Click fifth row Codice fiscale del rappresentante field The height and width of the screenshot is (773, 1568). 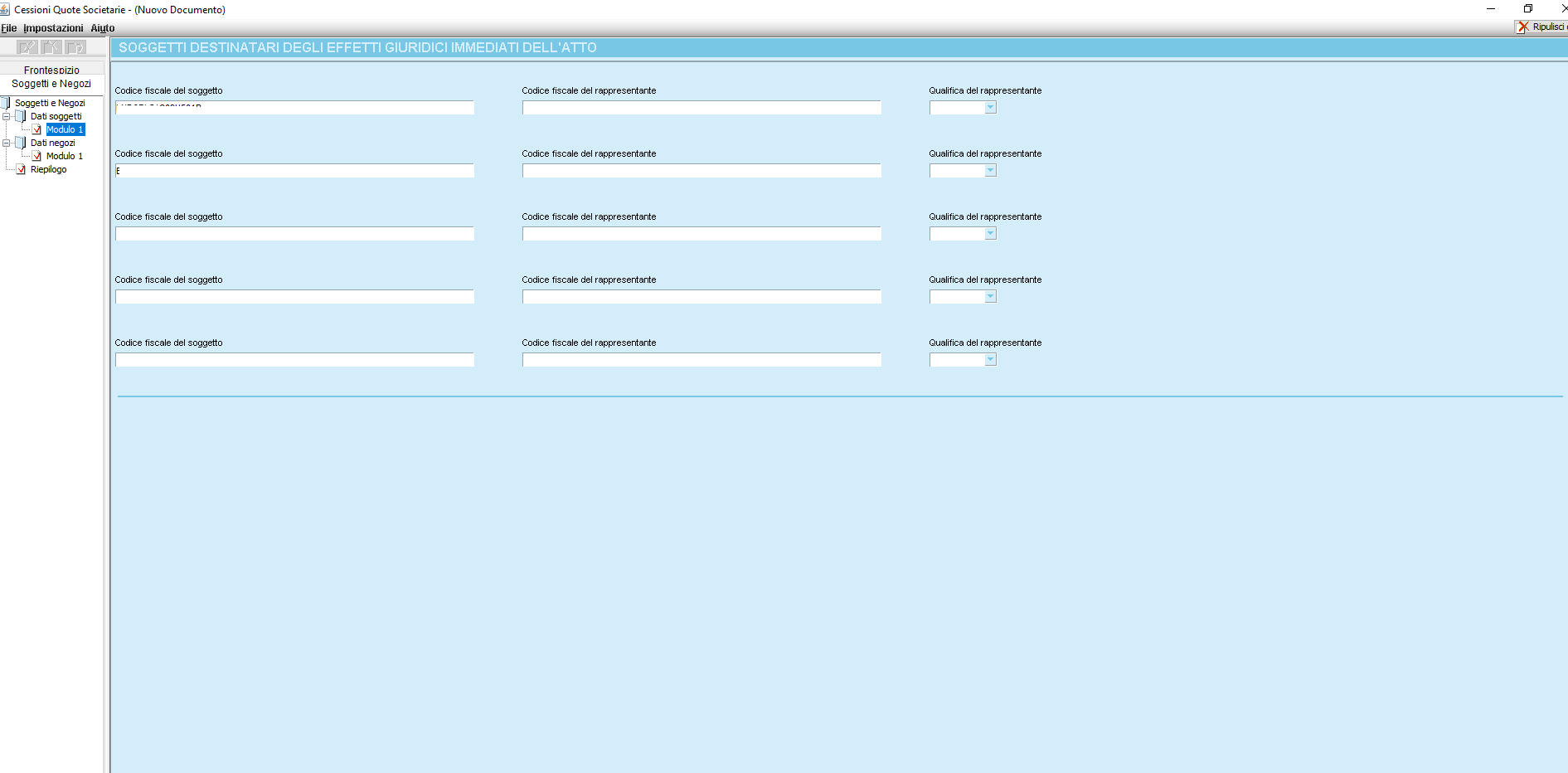(701, 360)
